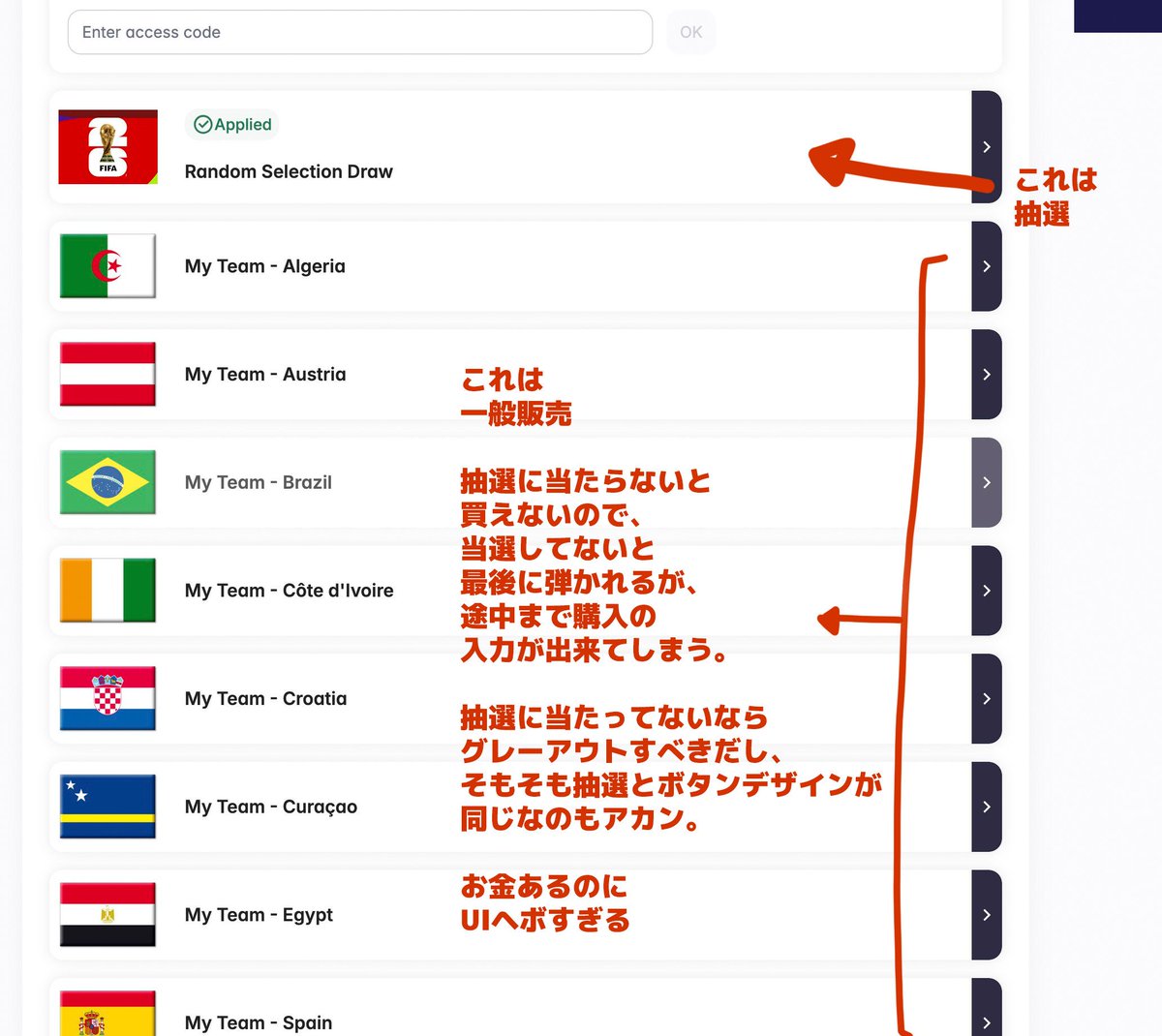Select Random Selection Draw title
The height and width of the screenshot is (1036, 1162).
289,171
